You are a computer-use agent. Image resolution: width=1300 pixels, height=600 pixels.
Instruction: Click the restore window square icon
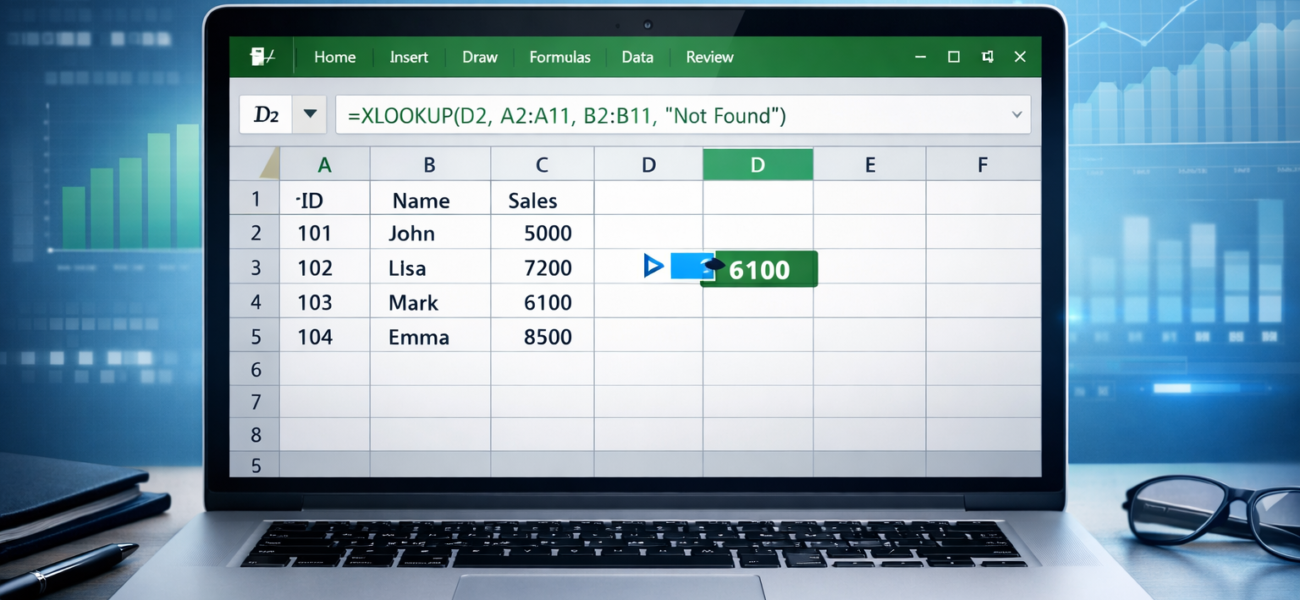pos(953,57)
